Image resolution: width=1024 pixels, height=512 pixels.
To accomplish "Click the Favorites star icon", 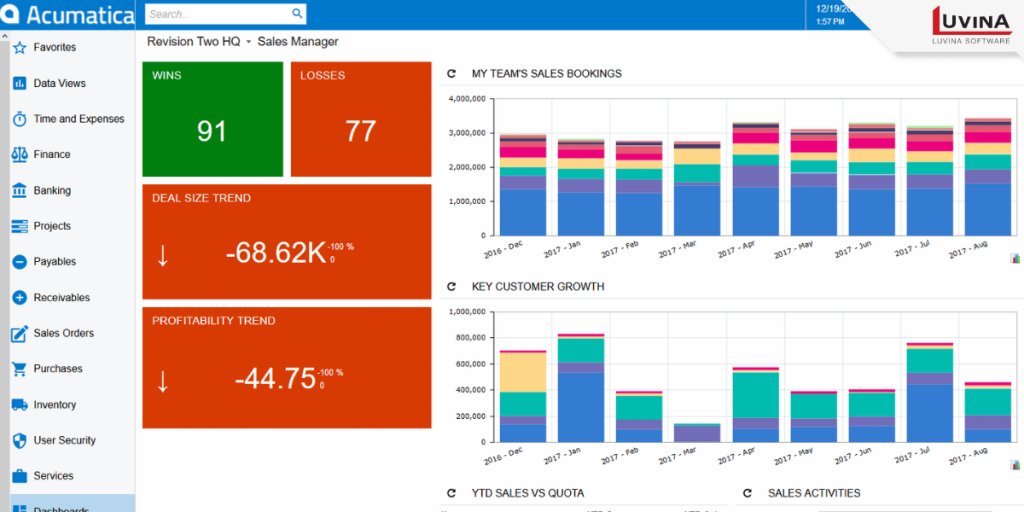I will click(19, 47).
